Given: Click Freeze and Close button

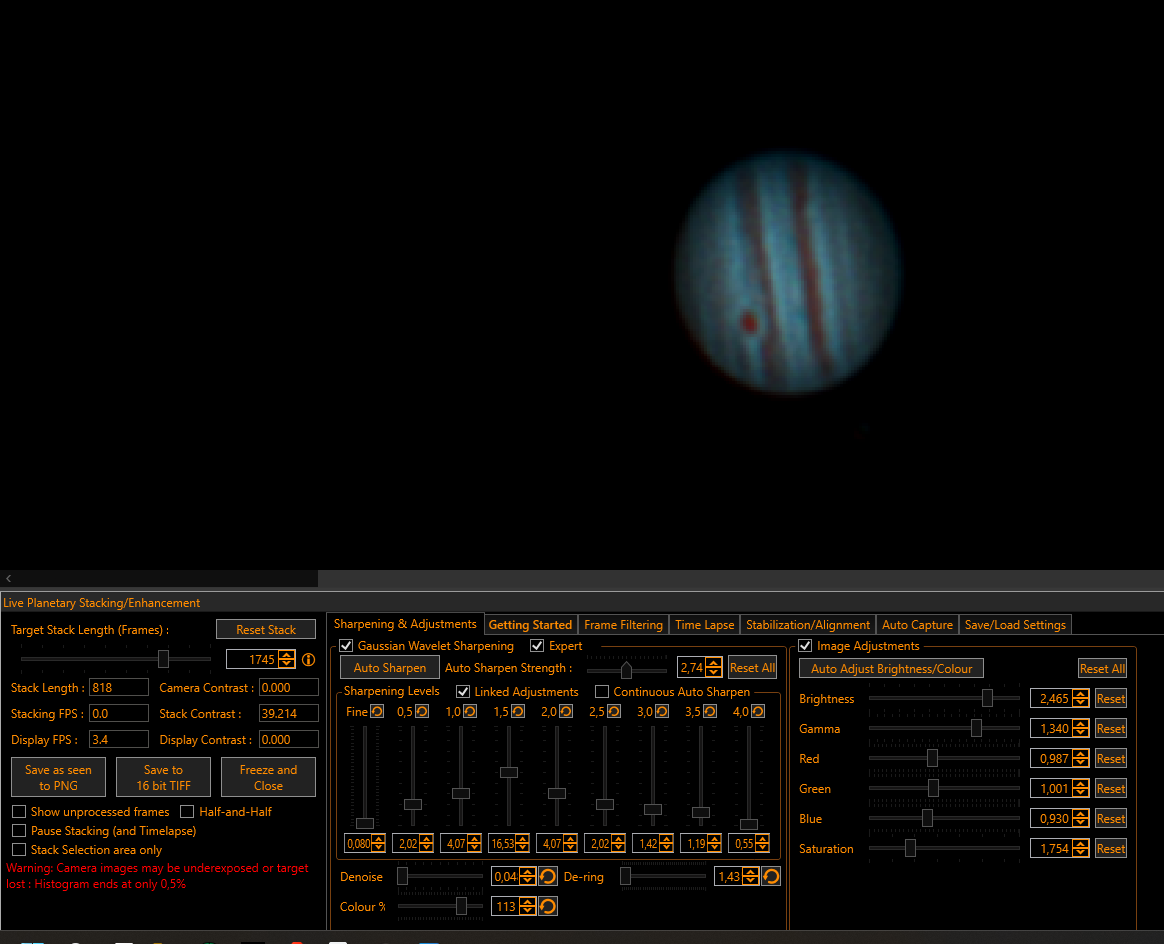Looking at the screenshot, I should [268, 777].
